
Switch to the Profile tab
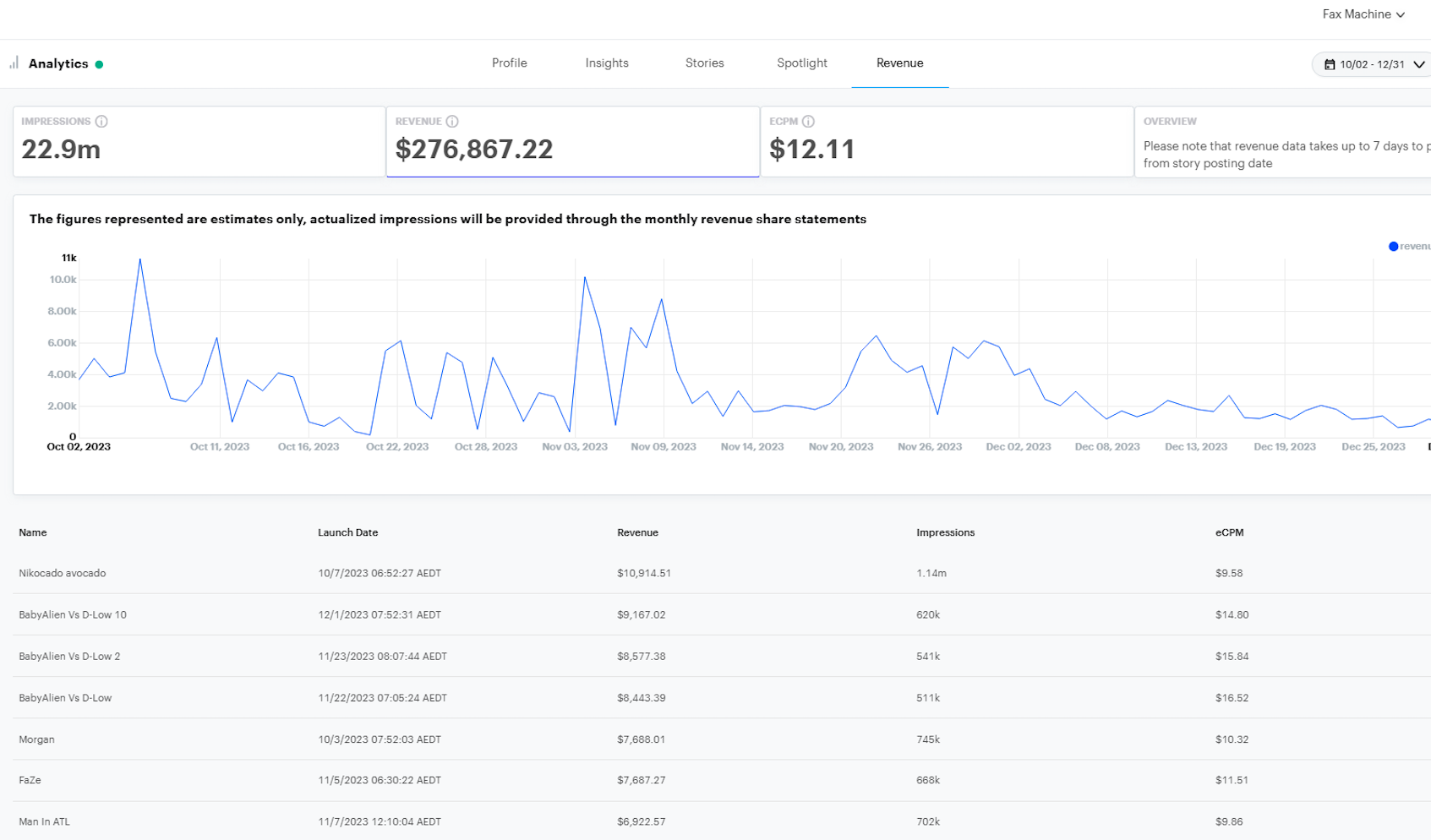(x=509, y=63)
